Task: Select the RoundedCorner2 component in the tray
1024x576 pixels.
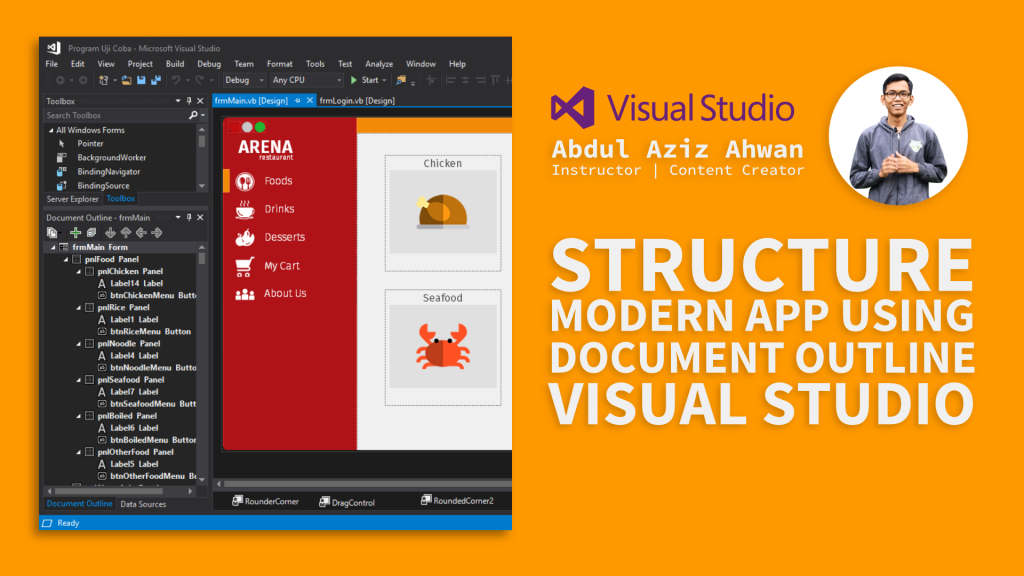Action: point(457,501)
